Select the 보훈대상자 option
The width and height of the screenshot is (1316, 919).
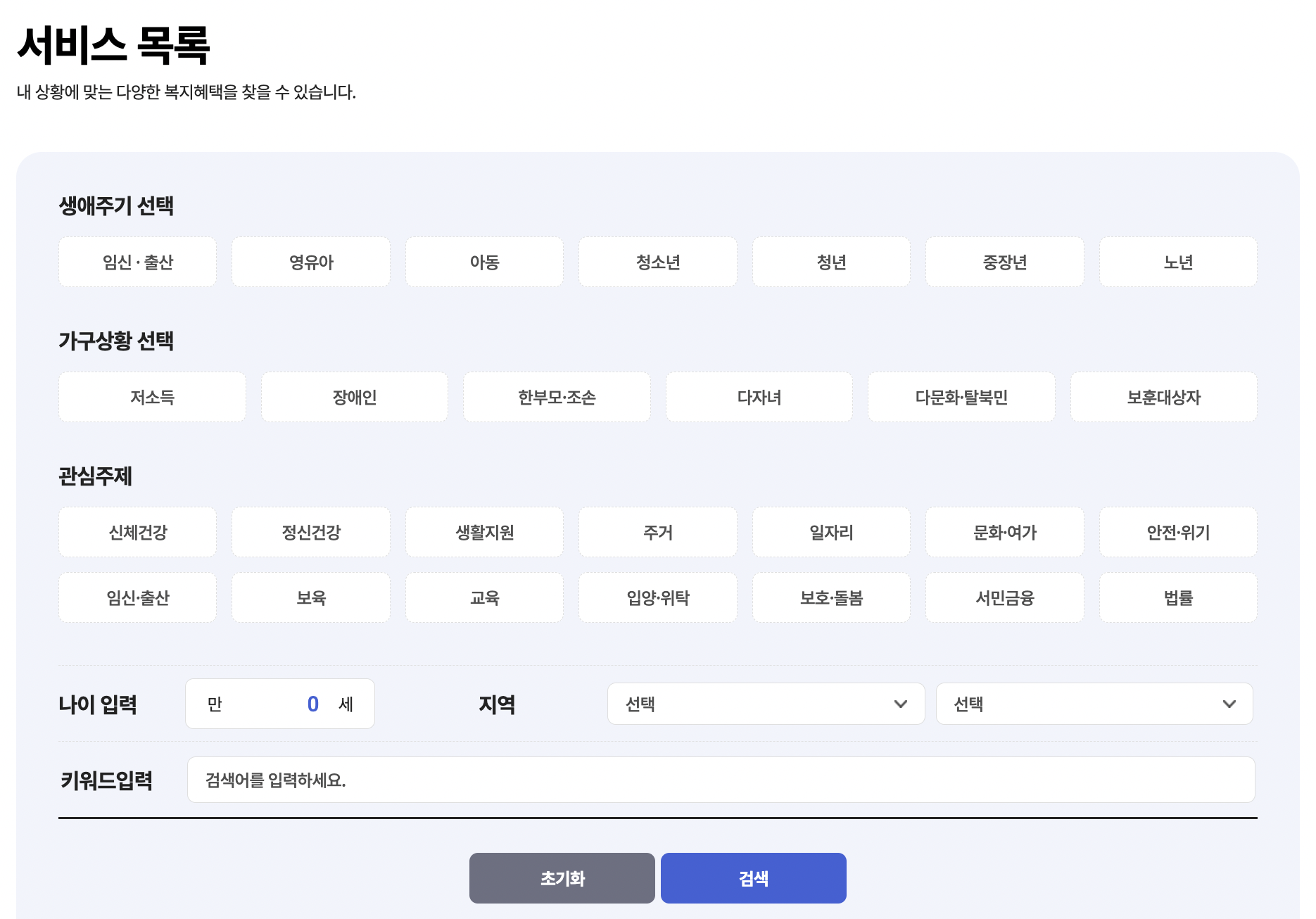tap(1163, 396)
